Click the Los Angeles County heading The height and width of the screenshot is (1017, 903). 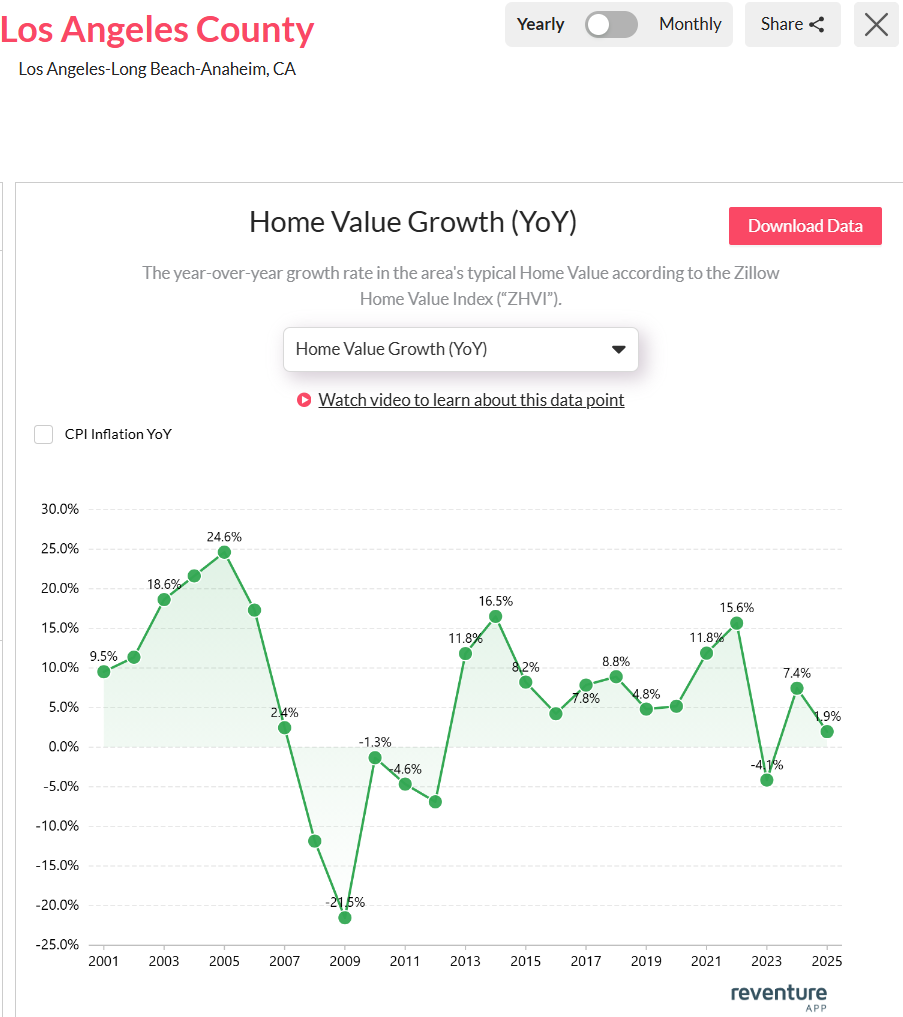pyautogui.click(x=157, y=30)
